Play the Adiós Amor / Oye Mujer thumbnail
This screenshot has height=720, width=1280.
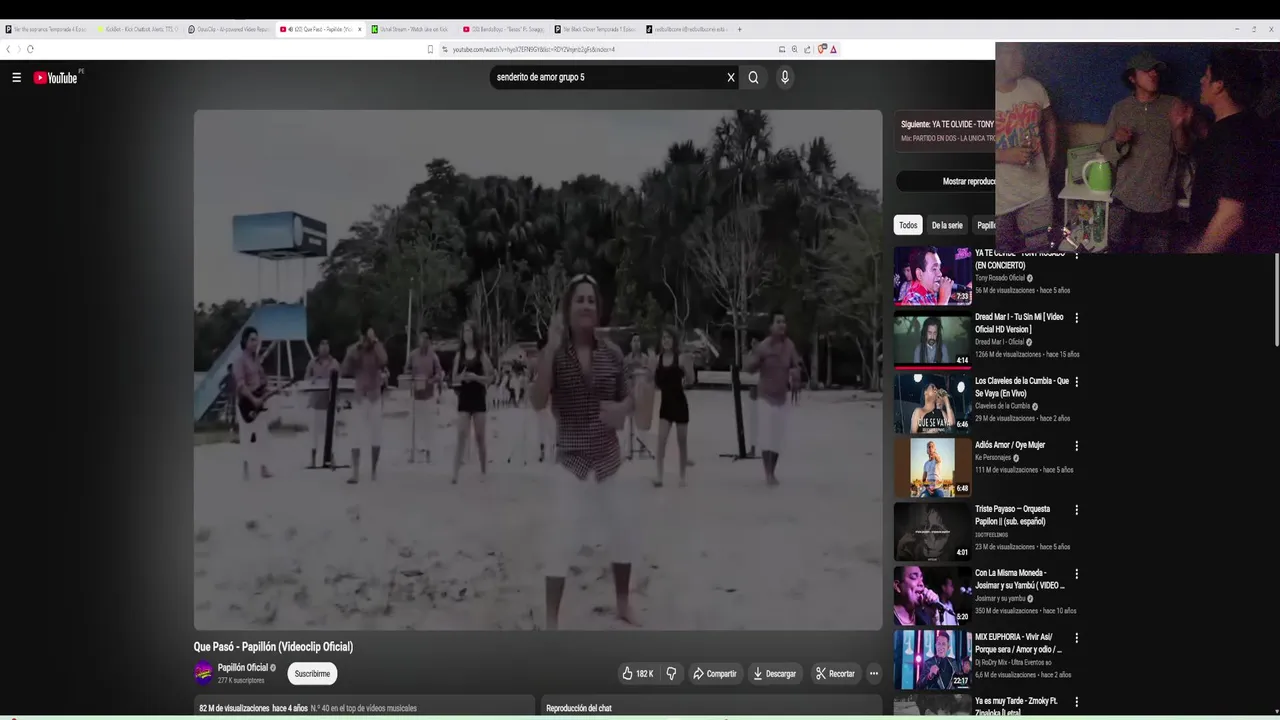(932, 468)
